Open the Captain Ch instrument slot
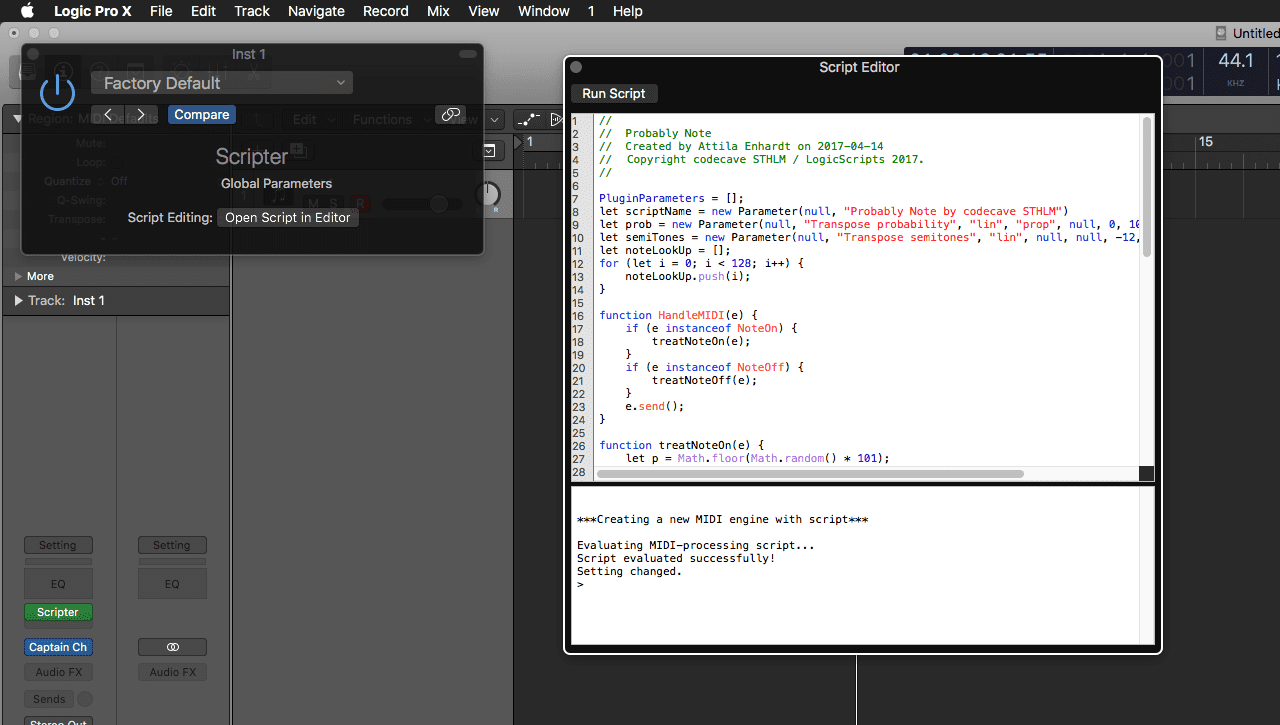1280x725 pixels. point(58,647)
